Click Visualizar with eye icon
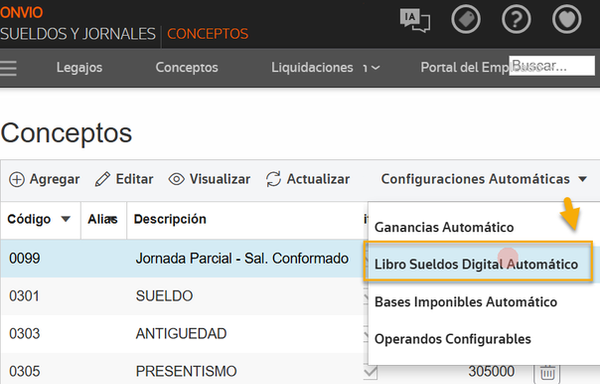This screenshot has height=384, width=600. click(209, 179)
